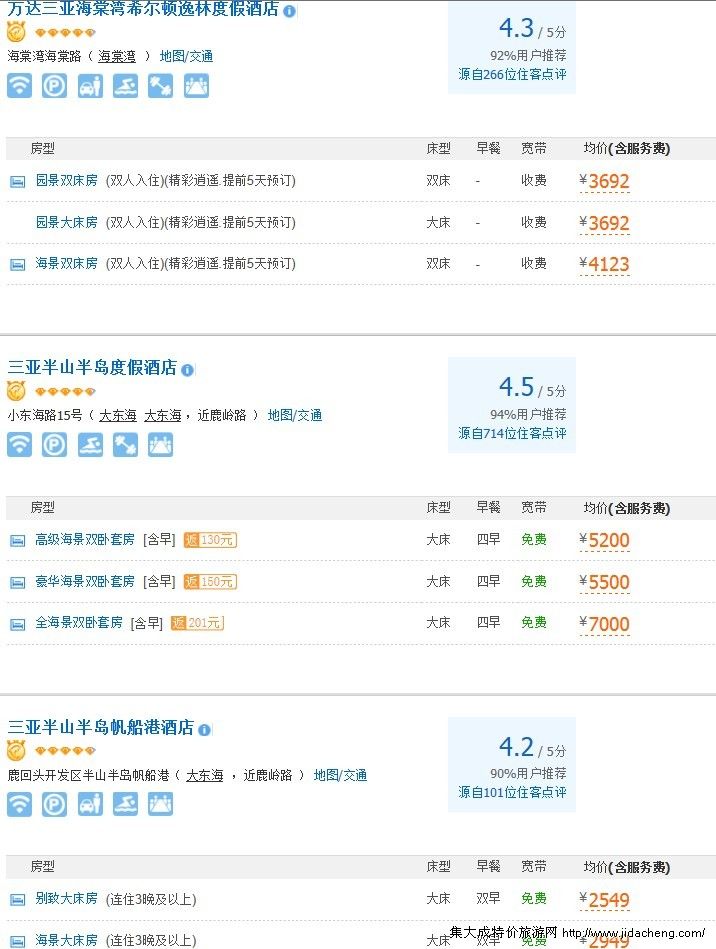Click the airport pickup icon for Wanda Hilton hotel
The height and width of the screenshot is (949, 716).
(90, 86)
